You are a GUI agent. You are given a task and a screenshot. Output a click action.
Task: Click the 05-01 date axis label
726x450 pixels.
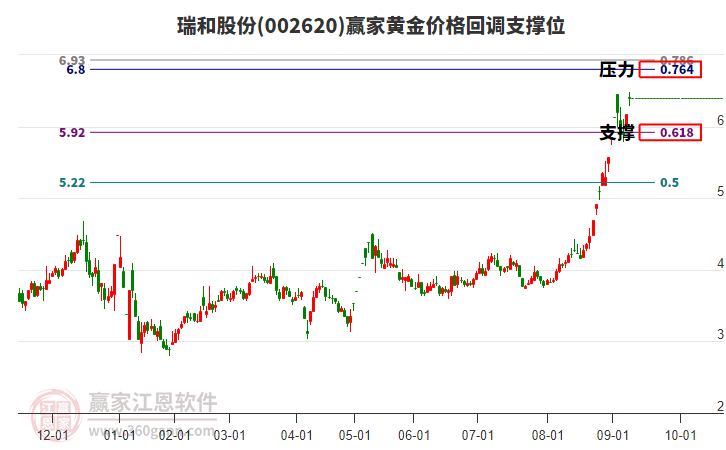355,436
